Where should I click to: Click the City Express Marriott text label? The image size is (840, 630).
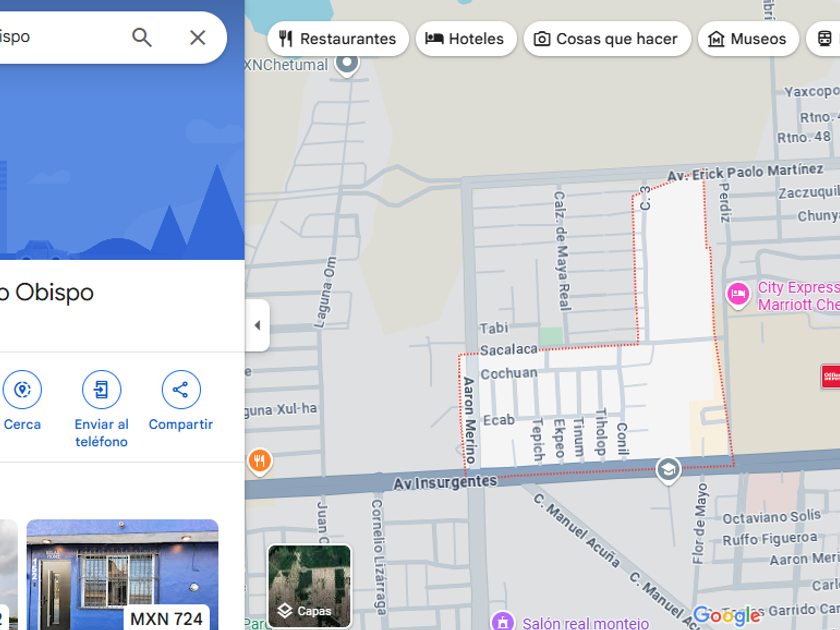[798, 296]
